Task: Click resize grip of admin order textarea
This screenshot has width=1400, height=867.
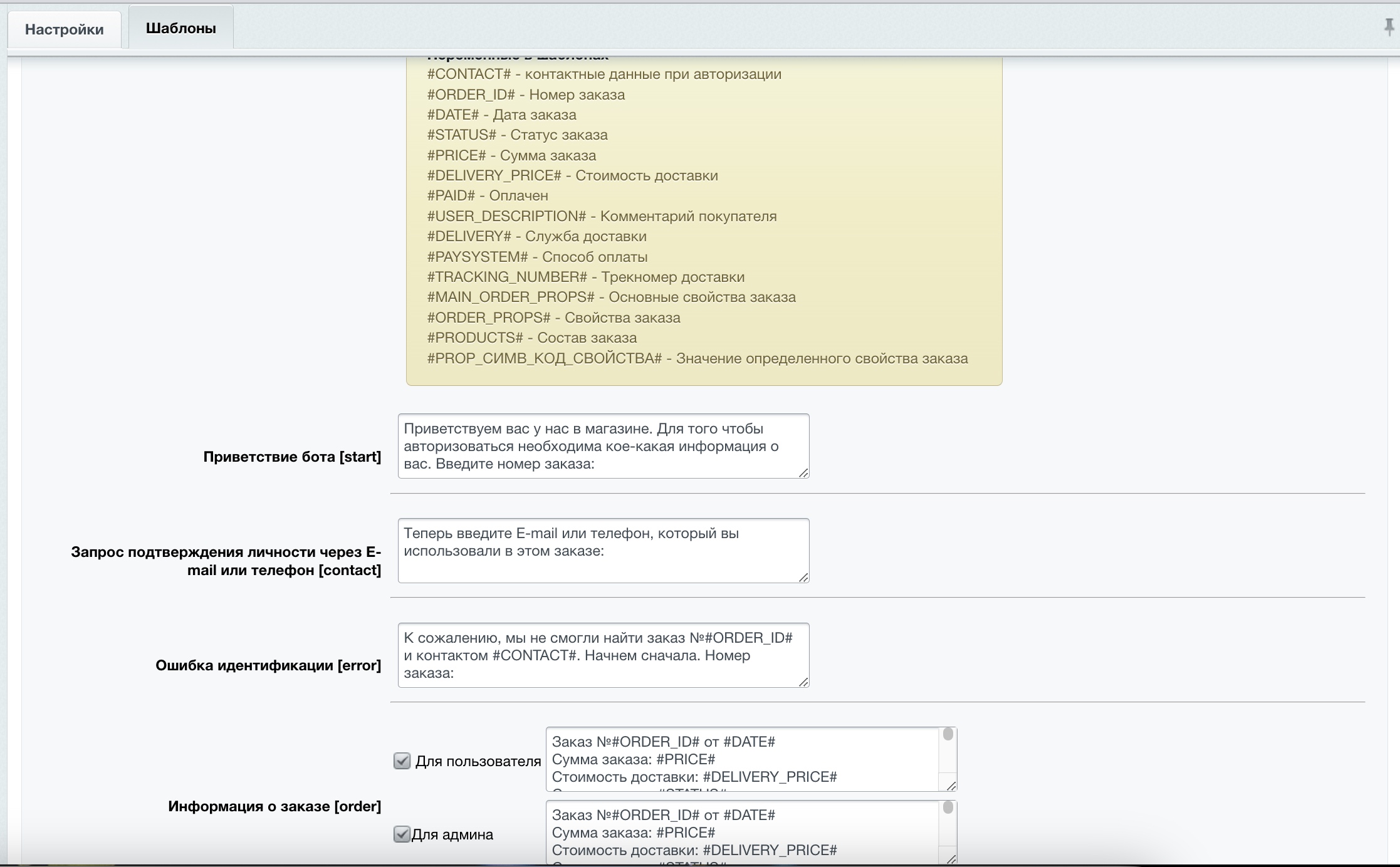Action: (x=951, y=859)
